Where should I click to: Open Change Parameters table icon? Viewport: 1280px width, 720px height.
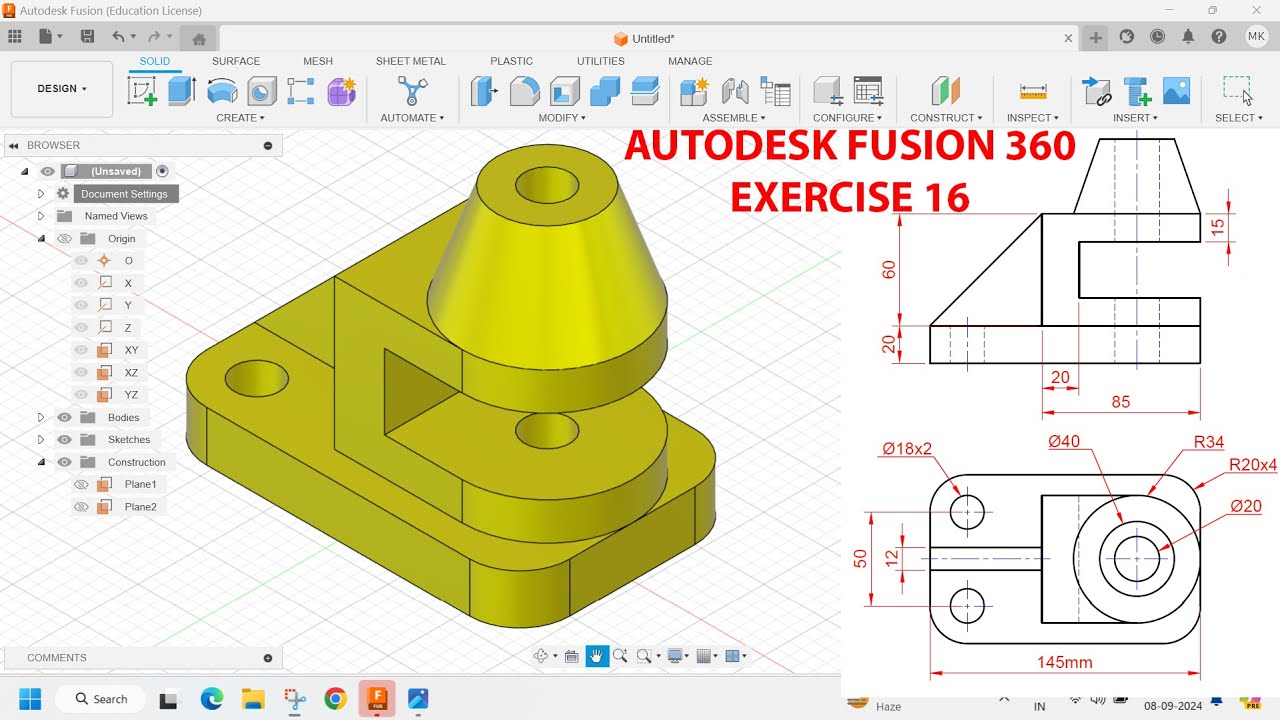point(868,91)
